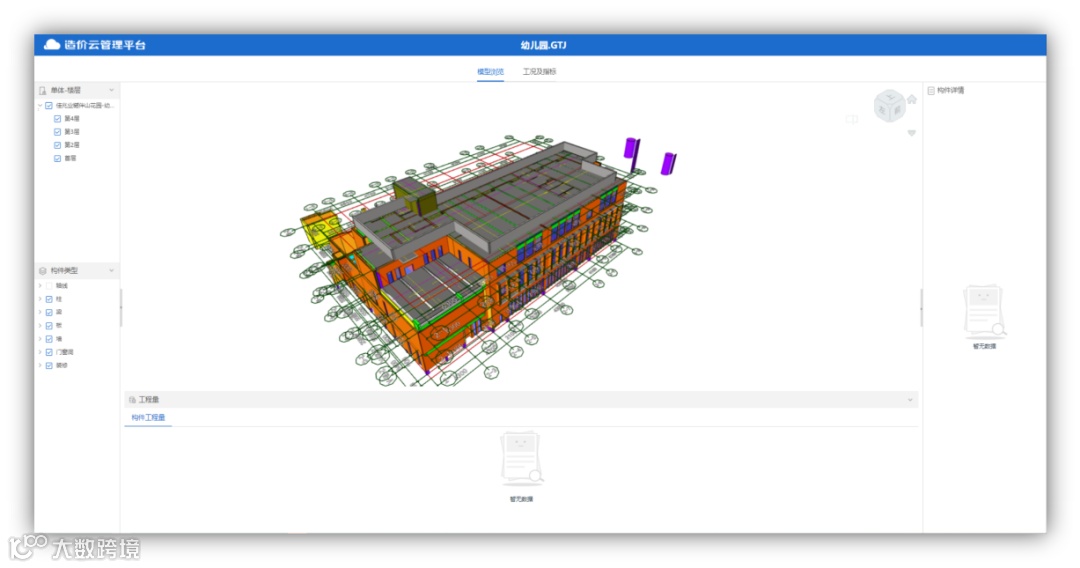Image resolution: width=1080 pixels, height=568 pixels.
Task: Click the 第3层 floor label
Action: pyautogui.click(x=72, y=132)
